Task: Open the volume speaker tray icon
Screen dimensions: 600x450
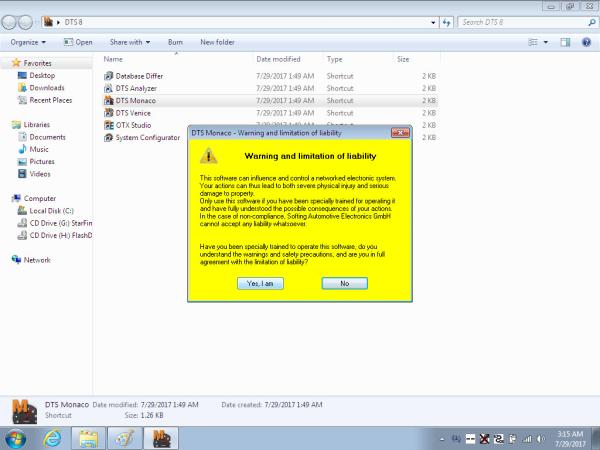Action: (541, 439)
